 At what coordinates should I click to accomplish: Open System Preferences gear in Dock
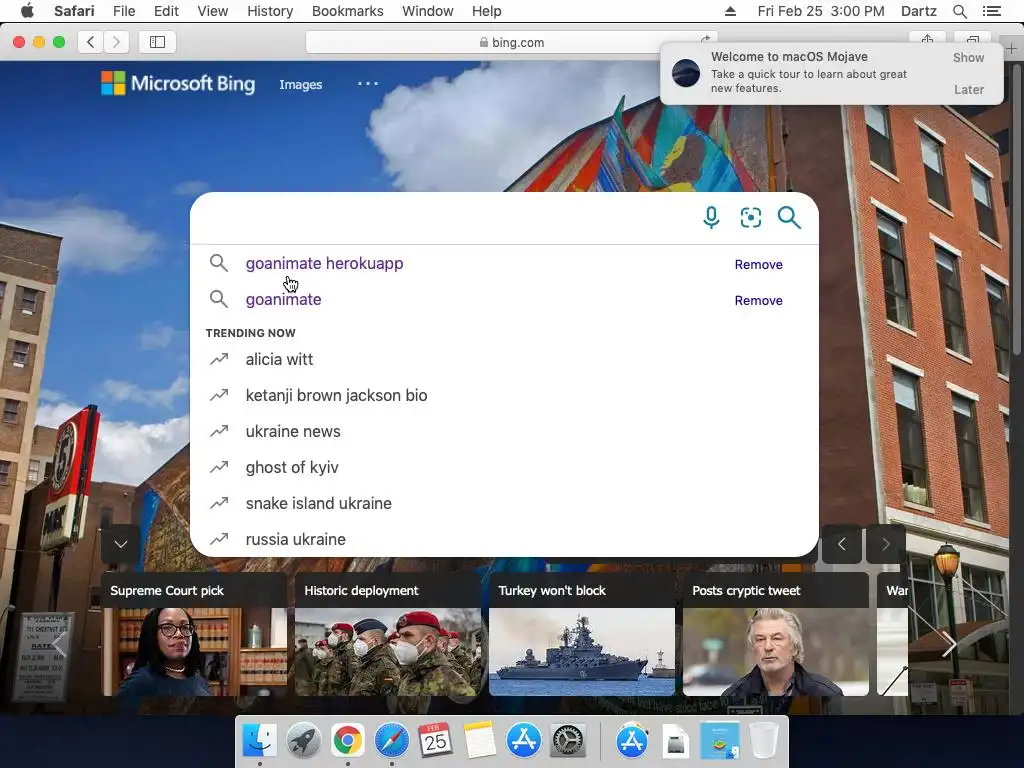[x=568, y=741]
